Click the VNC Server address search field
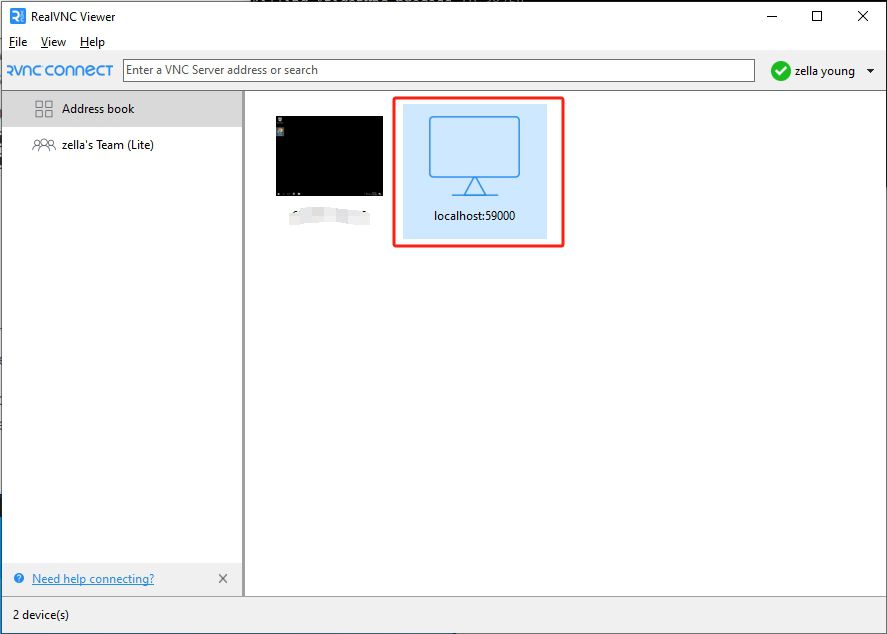Screen dimensions: 887x634 coord(438,70)
